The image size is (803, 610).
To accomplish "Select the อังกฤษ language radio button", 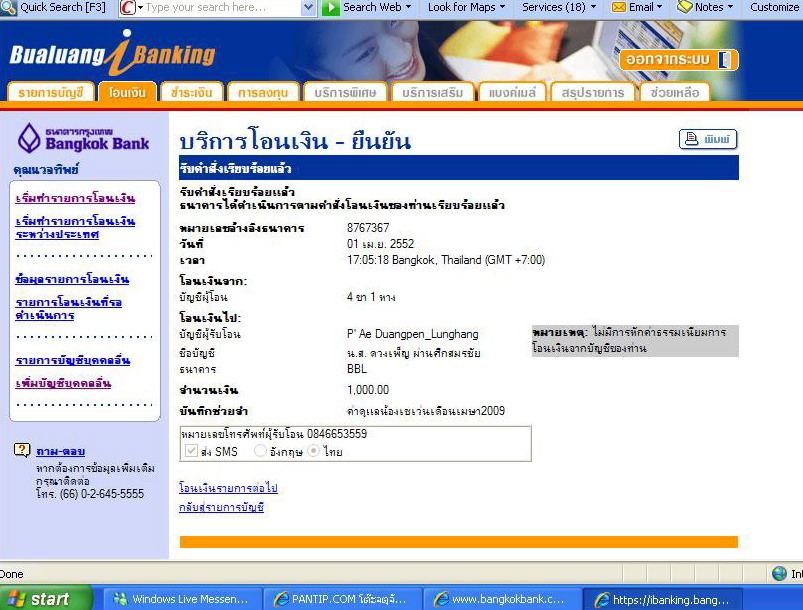I will click(x=260, y=451).
